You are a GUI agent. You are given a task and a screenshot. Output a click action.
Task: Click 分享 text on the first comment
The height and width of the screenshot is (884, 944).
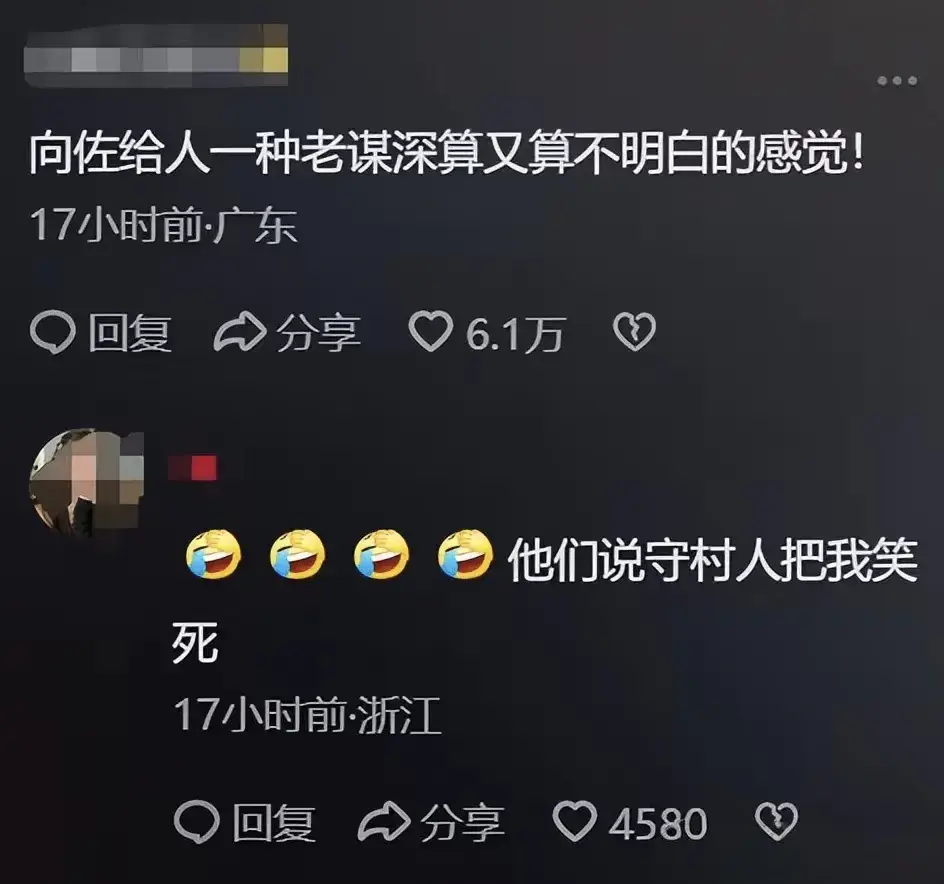[318, 333]
